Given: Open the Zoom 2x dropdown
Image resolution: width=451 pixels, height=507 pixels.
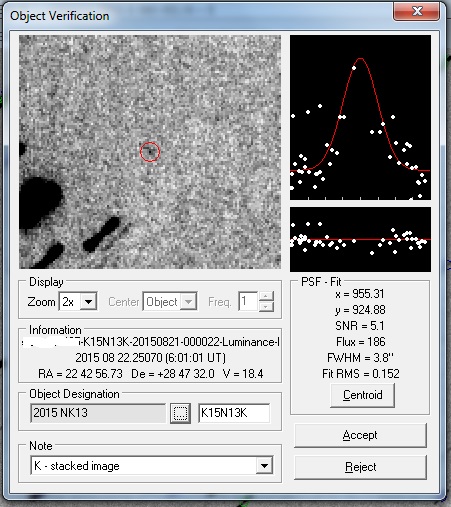Looking at the screenshot, I should [88, 302].
